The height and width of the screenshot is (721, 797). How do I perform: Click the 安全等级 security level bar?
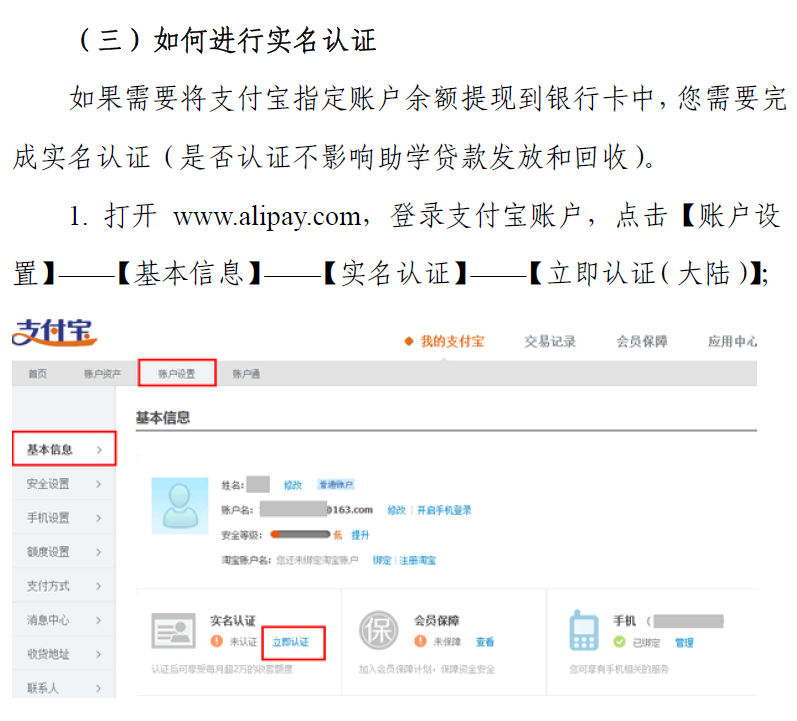[x=300, y=535]
